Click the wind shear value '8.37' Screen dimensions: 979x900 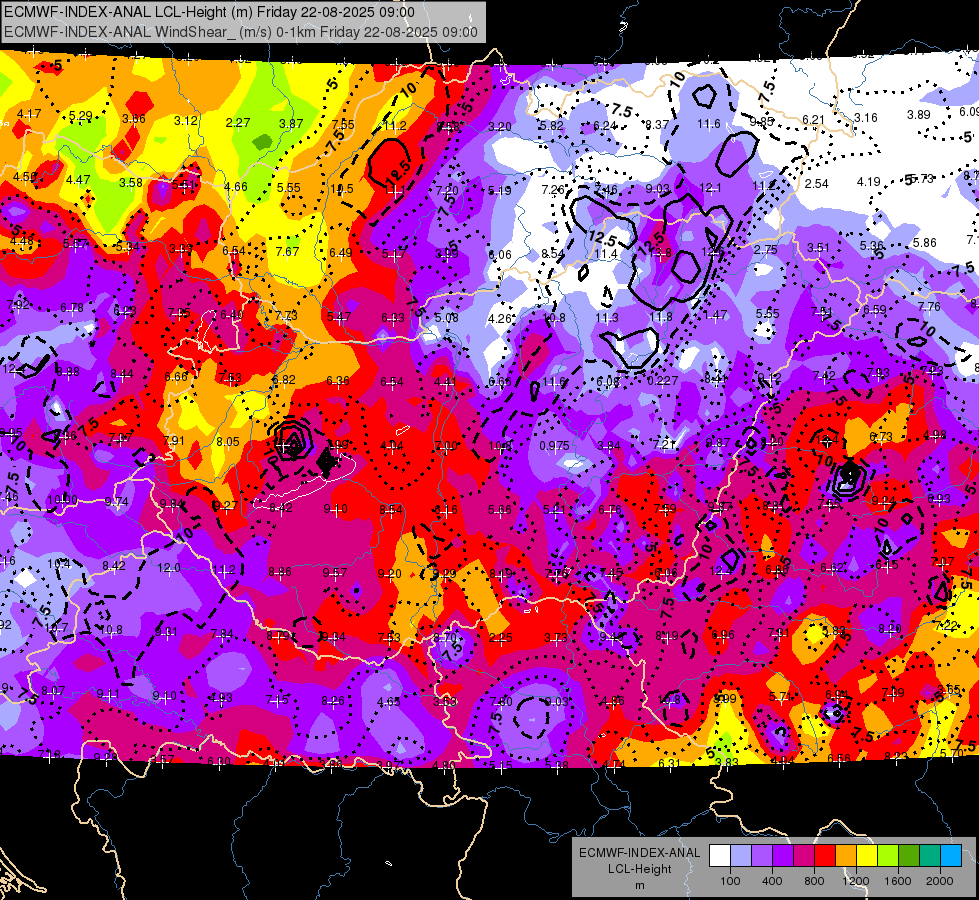click(x=657, y=125)
